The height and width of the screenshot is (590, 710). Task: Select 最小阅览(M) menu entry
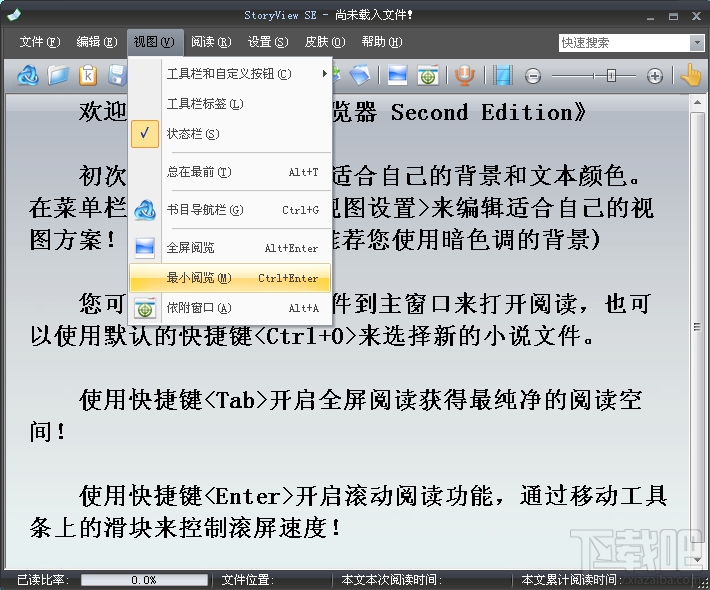(x=230, y=278)
